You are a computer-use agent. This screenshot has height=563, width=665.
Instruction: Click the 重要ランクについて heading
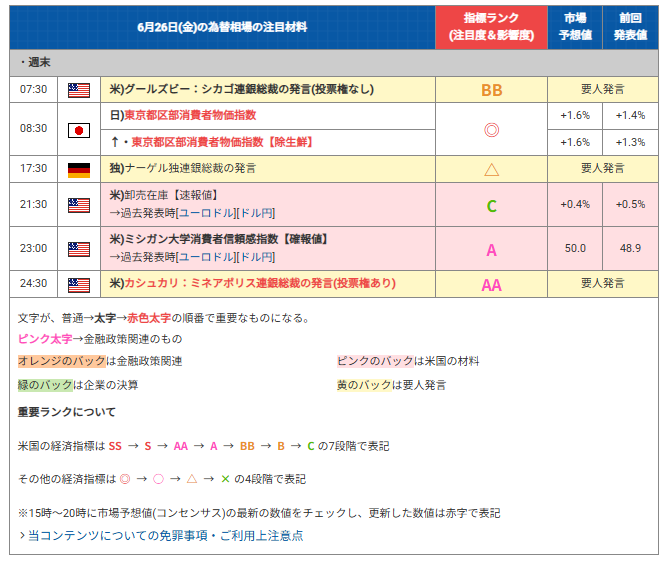point(67,412)
